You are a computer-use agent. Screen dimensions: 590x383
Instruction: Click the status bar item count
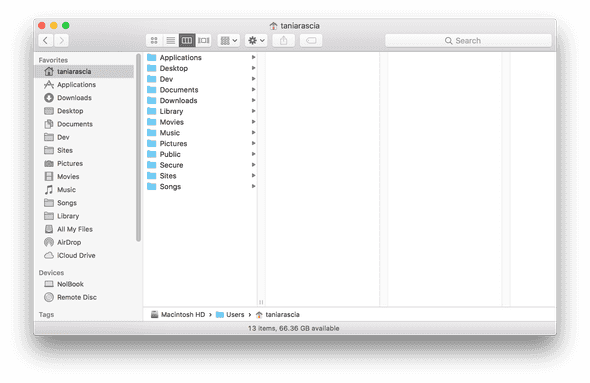[293, 328]
